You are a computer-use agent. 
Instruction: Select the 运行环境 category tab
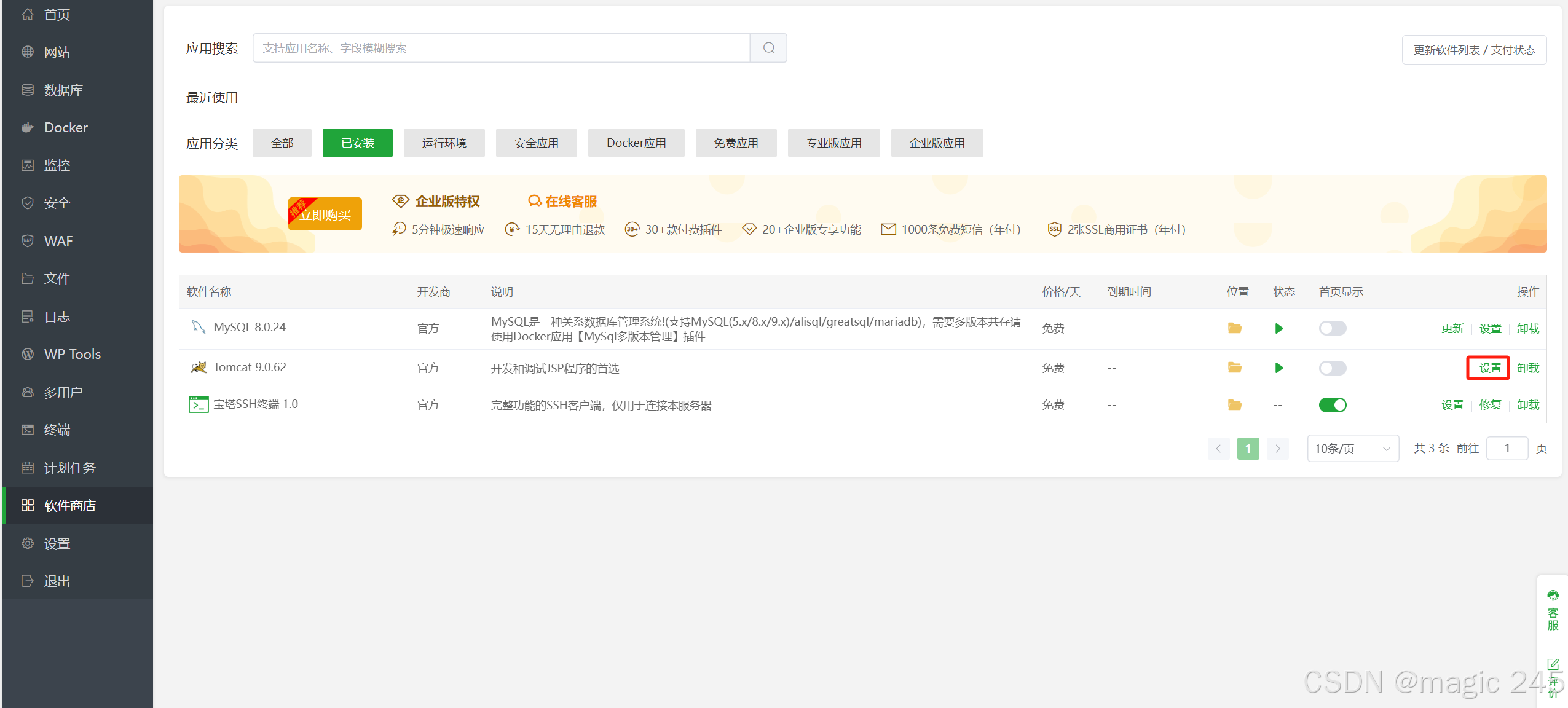444,143
